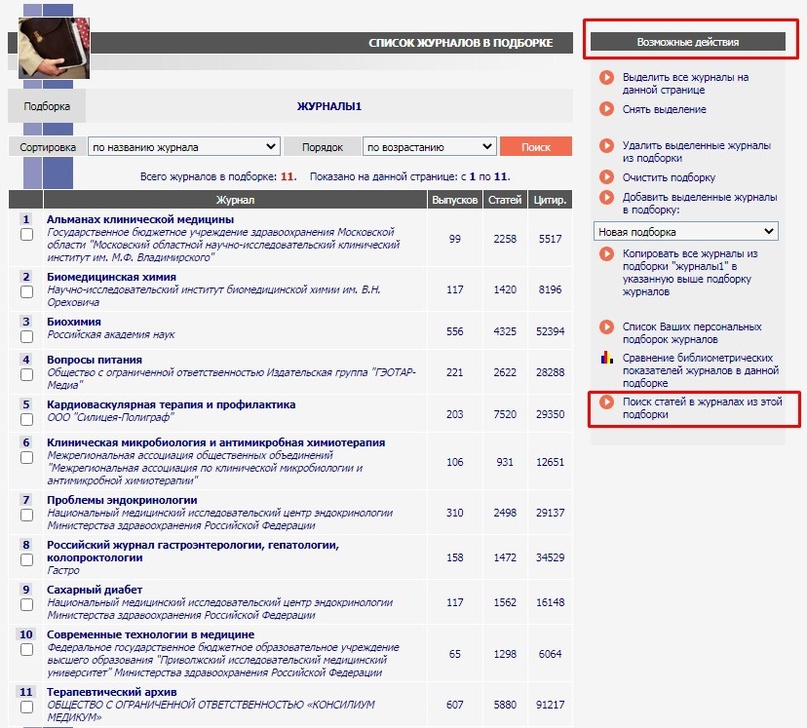Open Кардиоваскулярная терапия и профилактика title
807x728 pixels.
[x=171, y=404]
